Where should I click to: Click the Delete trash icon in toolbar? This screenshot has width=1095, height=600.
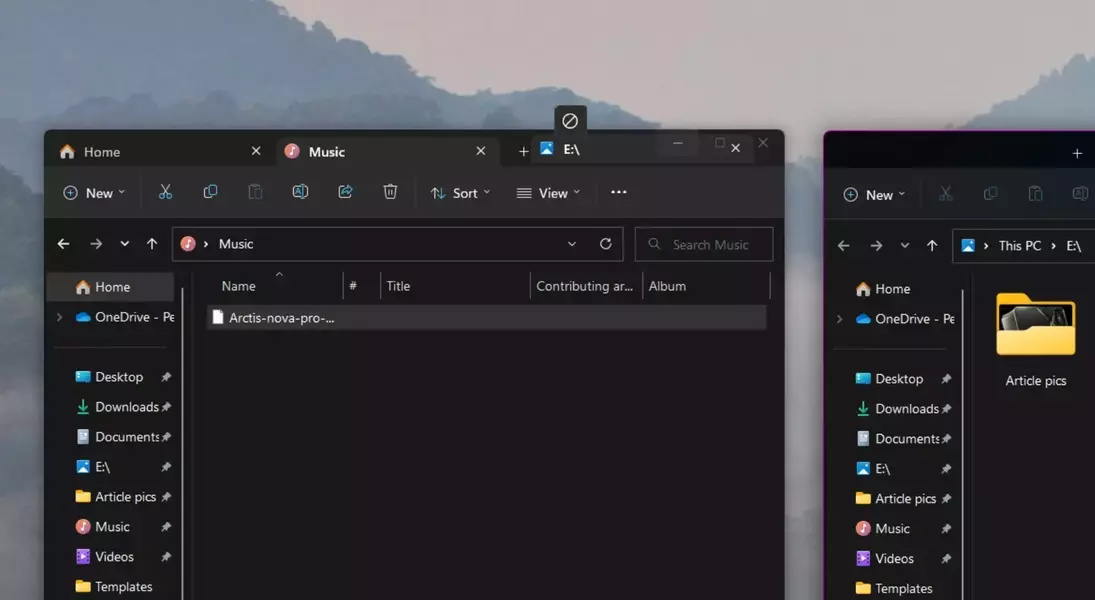390,192
